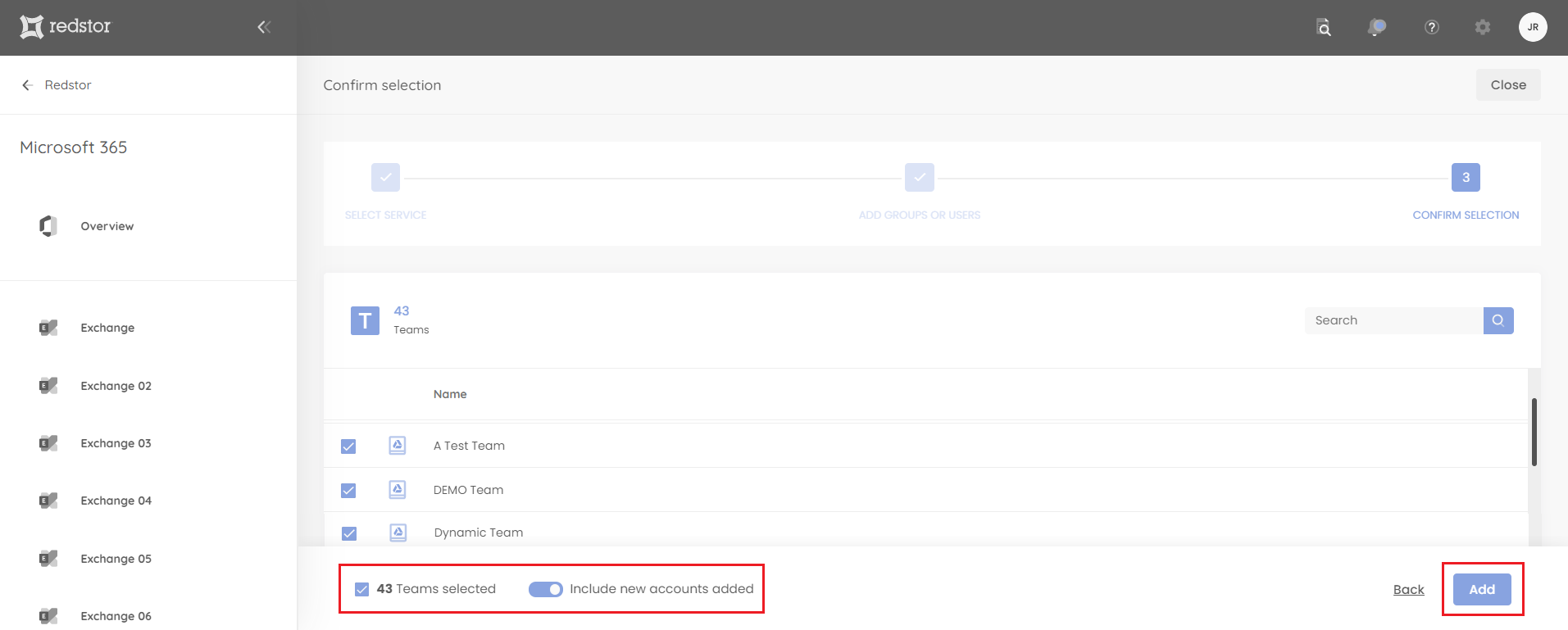Open the help question mark icon
The height and width of the screenshot is (630, 1568).
pyautogui.click(x=1432, y=27)
